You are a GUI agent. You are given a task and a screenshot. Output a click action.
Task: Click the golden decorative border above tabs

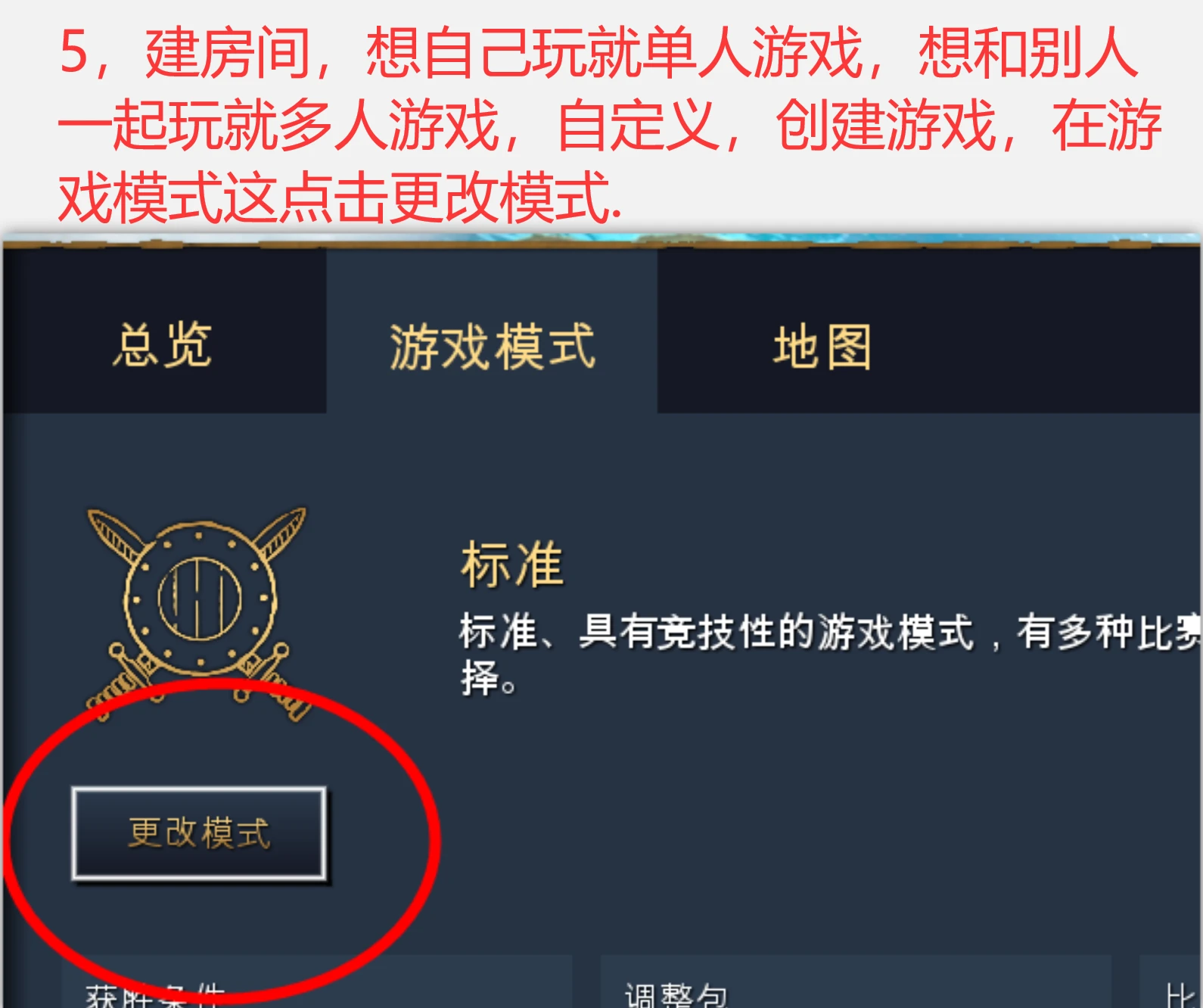pos(601,242)
